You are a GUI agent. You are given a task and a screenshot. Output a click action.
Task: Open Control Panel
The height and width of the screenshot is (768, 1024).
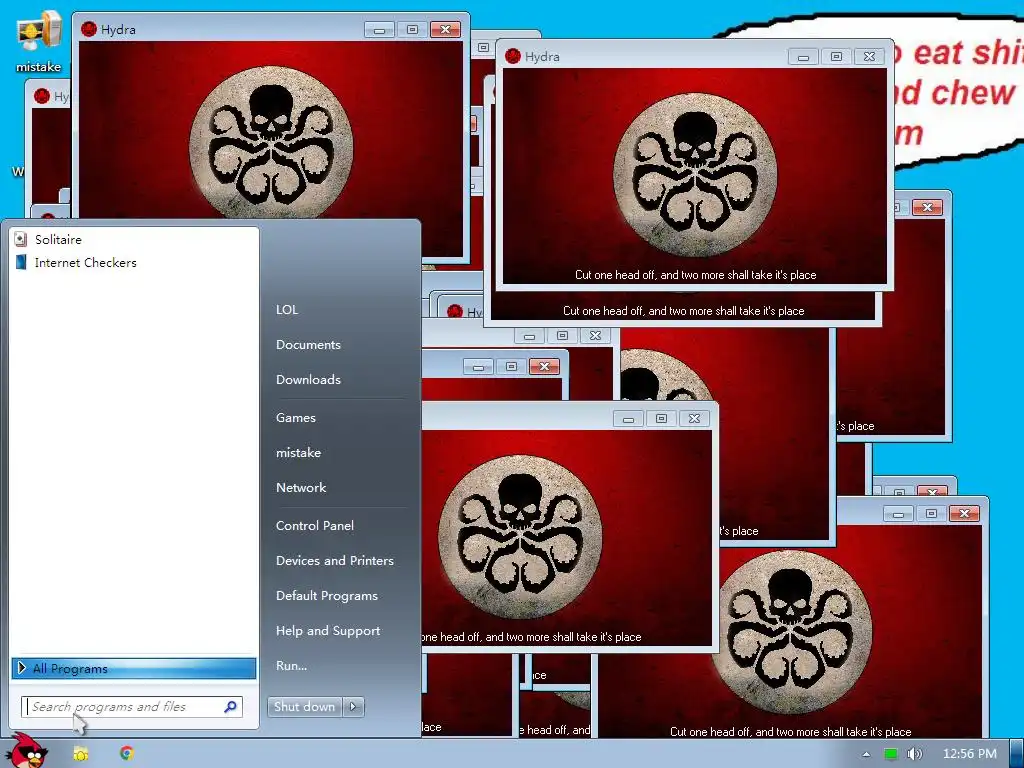(315, 526)
